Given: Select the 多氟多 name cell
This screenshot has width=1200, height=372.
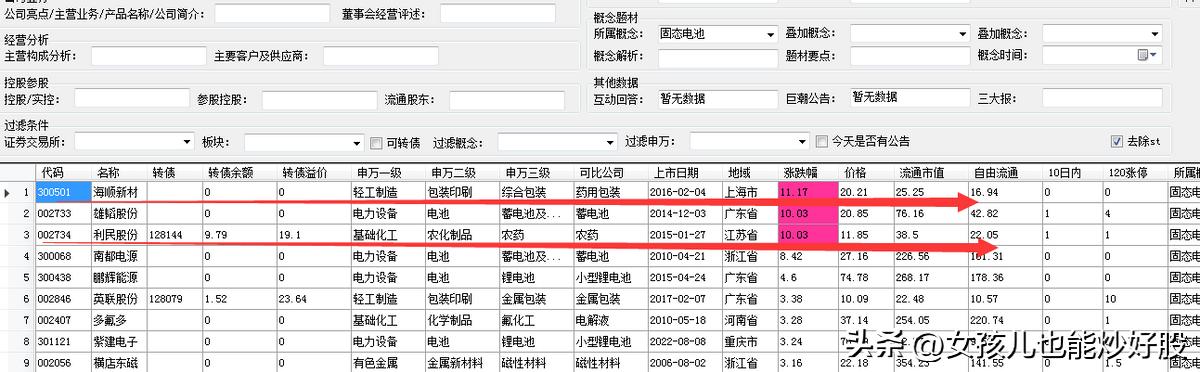Looking at the screenshot, I should tap(120, 320).
